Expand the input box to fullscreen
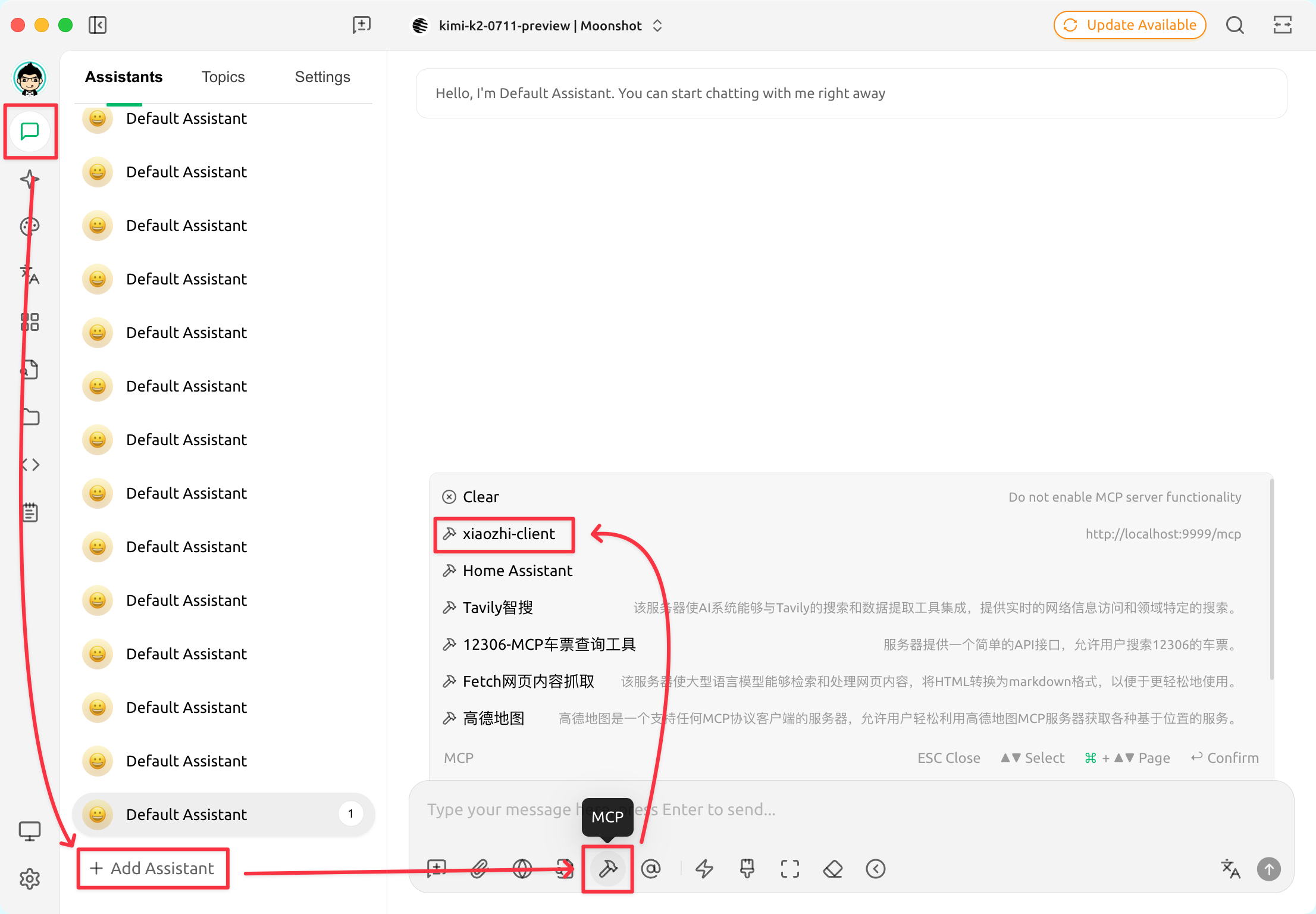The image size is (1316, 914). coord(789,868)
